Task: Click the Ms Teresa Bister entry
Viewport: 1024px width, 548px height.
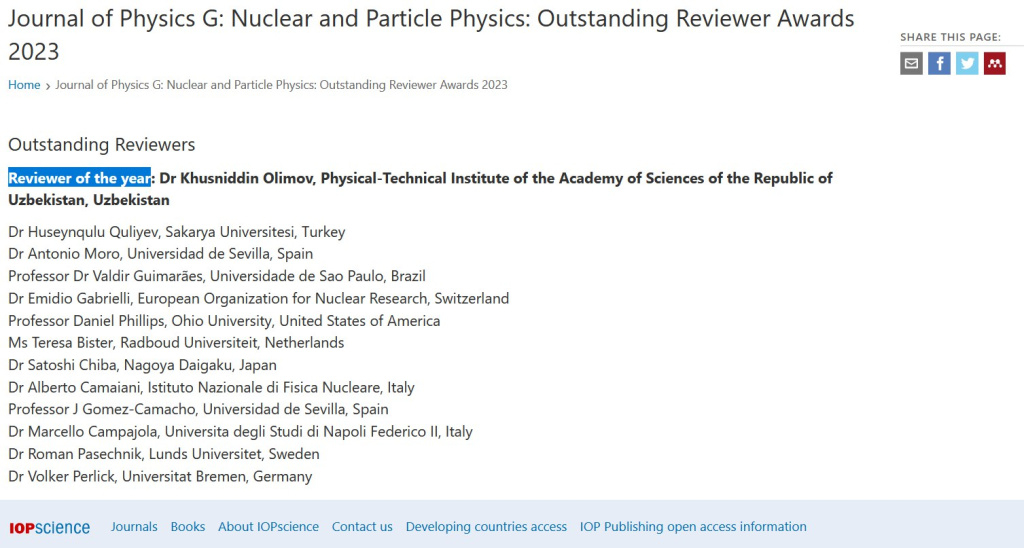Action: point(176,342)
